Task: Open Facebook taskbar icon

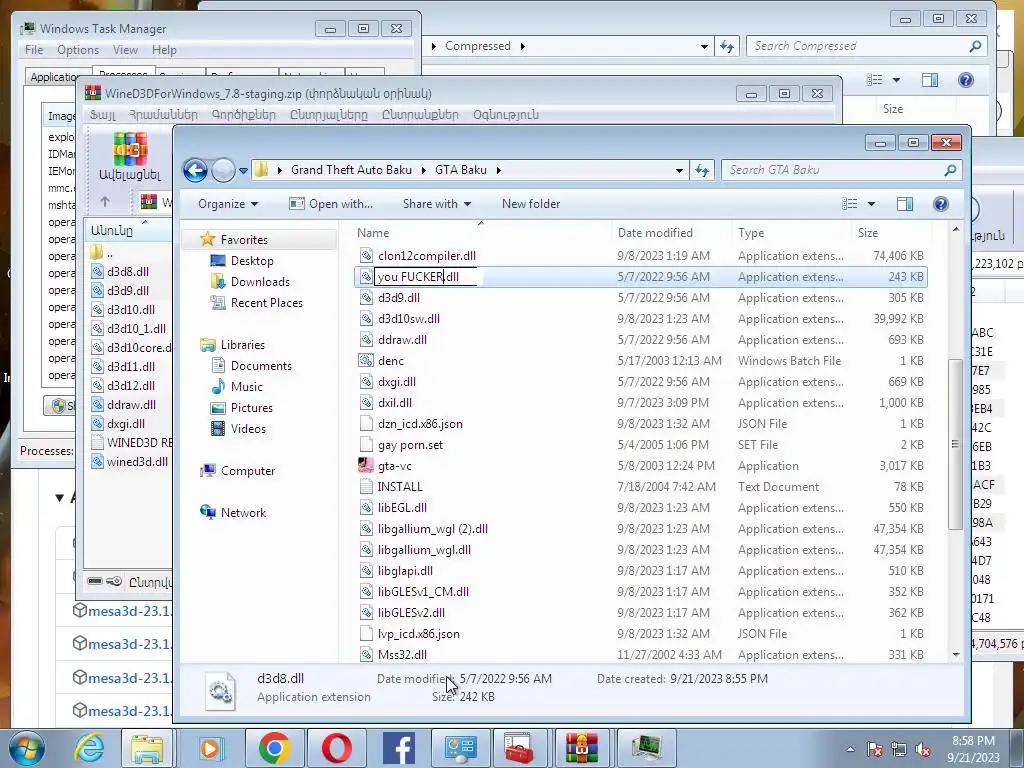Action: tap(398, 748)
